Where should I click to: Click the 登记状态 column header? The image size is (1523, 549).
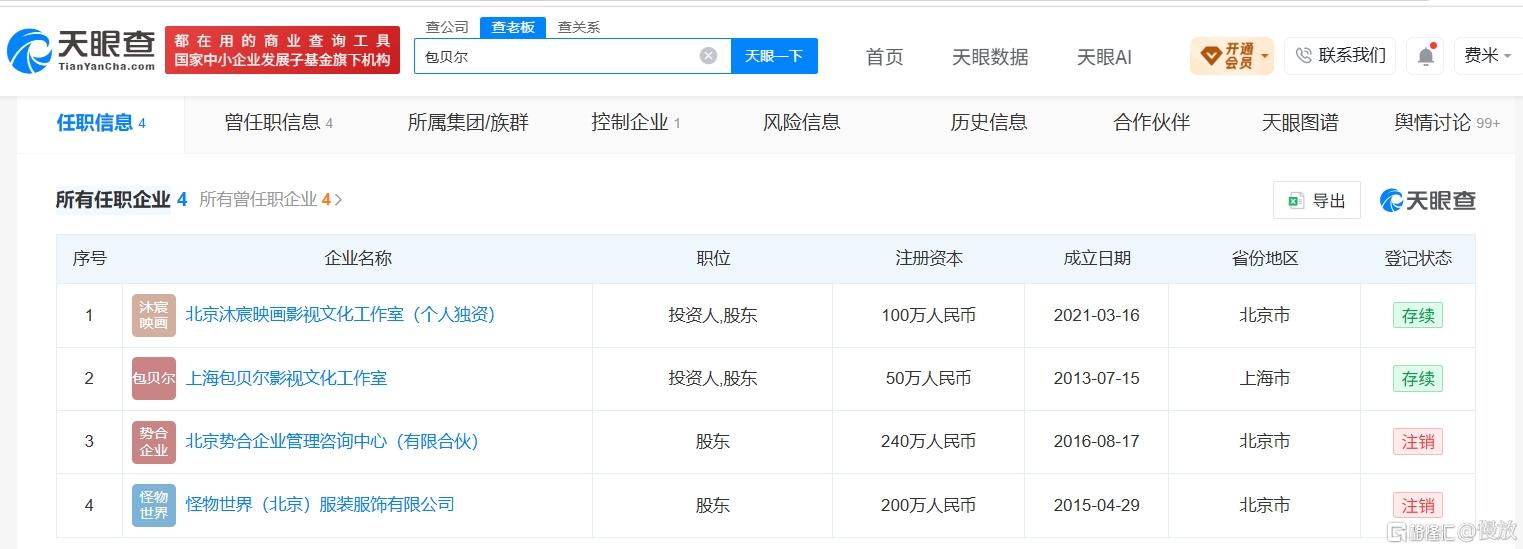pyautogui.click(x=1417, y=258)
